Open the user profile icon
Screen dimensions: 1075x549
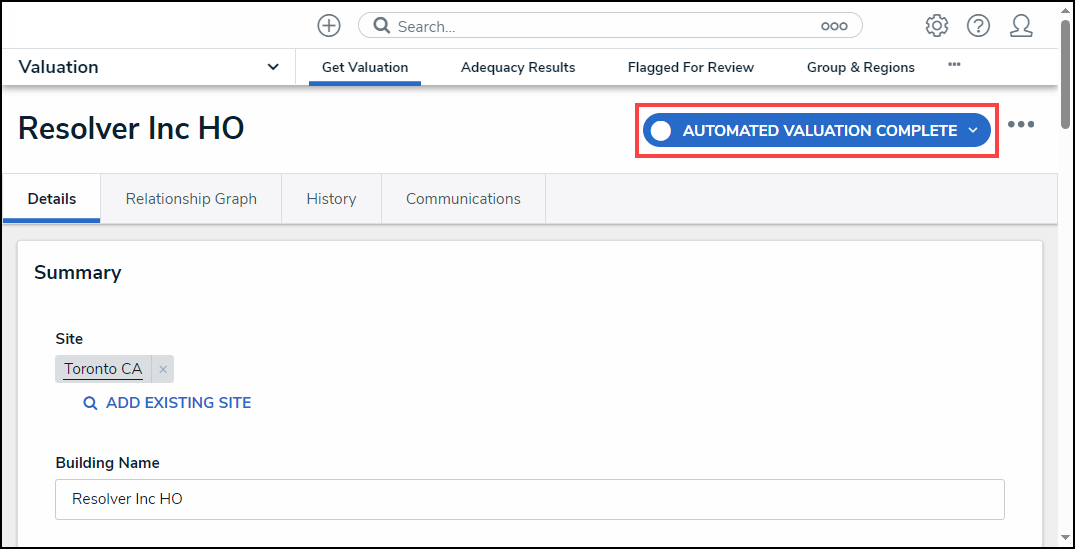(x=1021, y=26)
